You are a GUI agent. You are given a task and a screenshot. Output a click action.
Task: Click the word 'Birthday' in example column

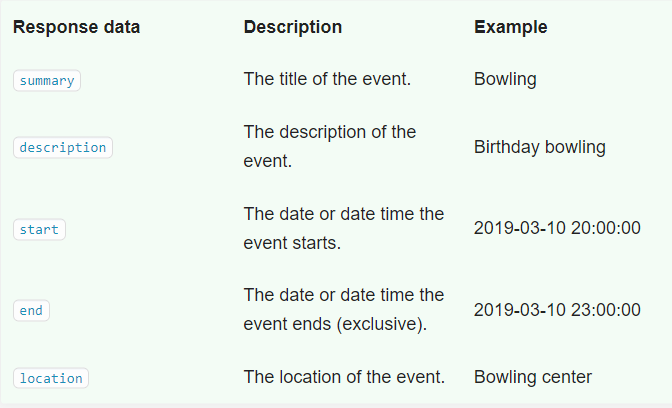click(507, 147)
